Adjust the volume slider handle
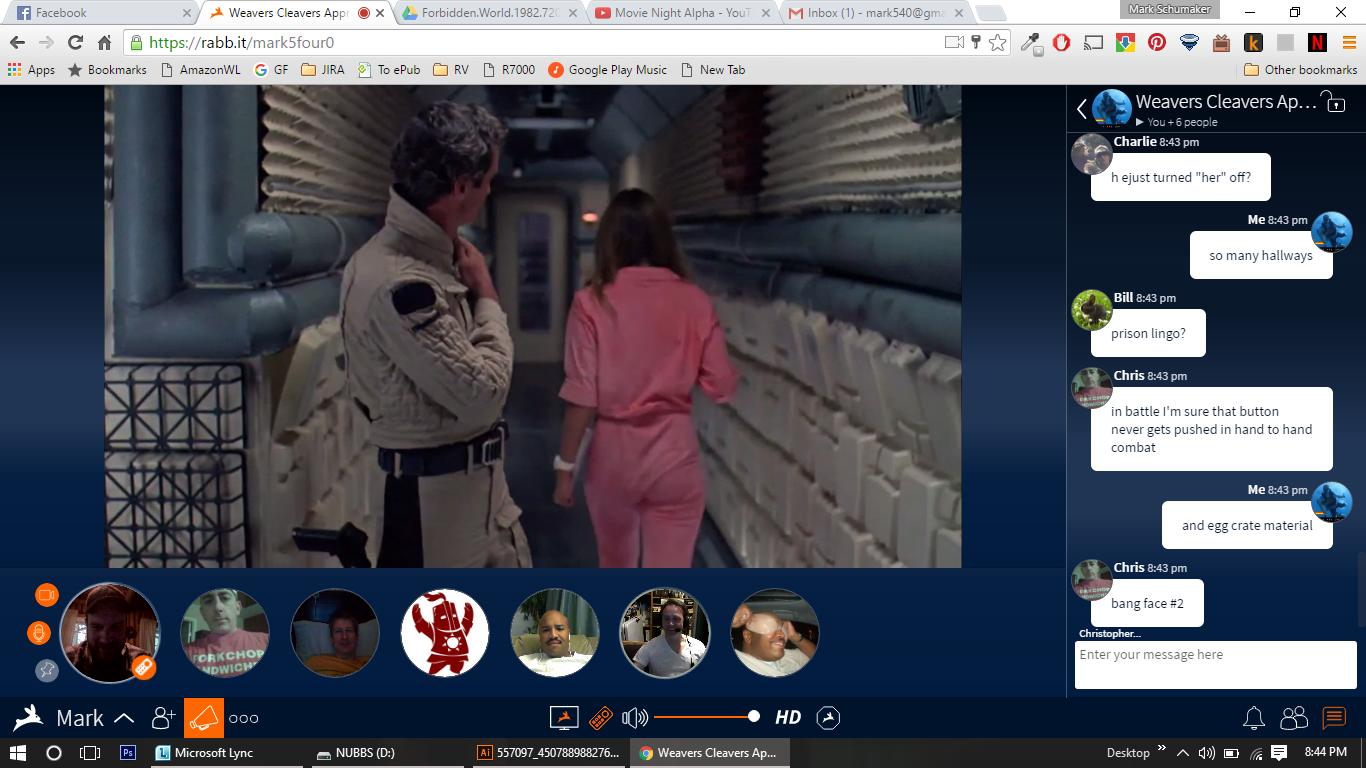The image size is (1366, 768). tap(754, 716)
